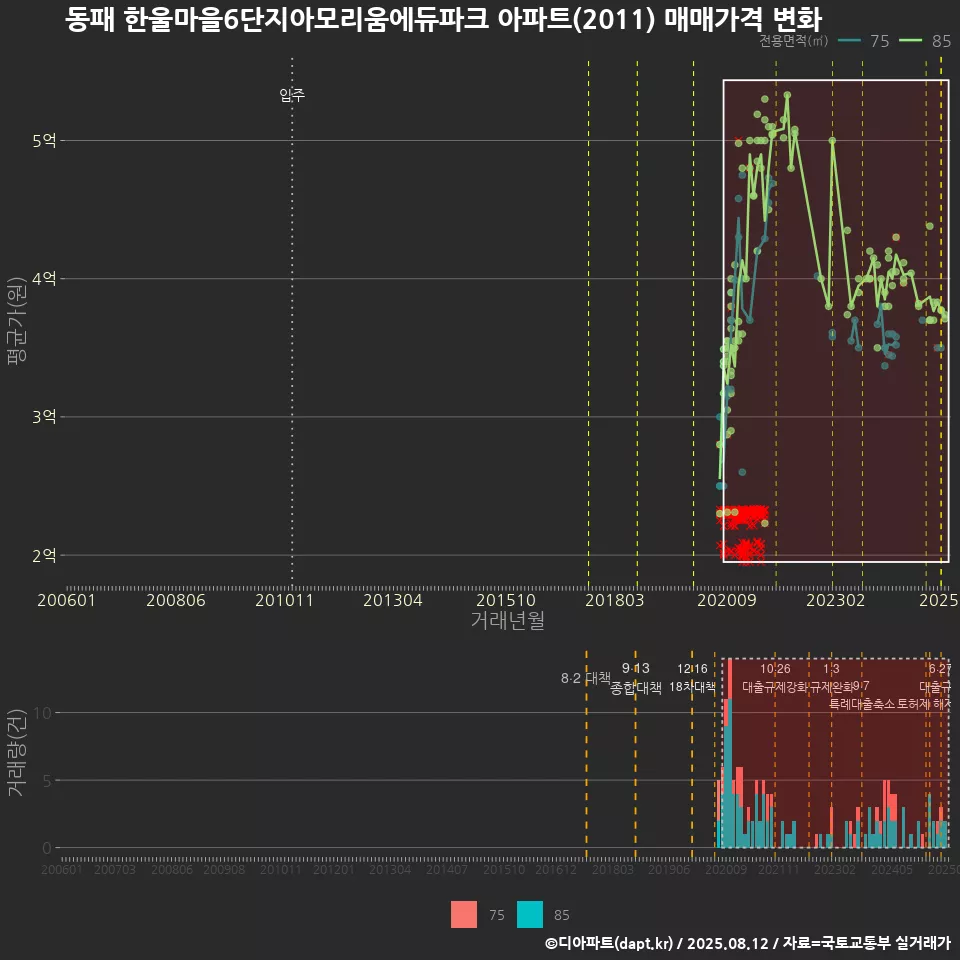Click the 10 tick on the volume axis
The width and height of the screenshot is (960, 960).
tap(43, 713)
